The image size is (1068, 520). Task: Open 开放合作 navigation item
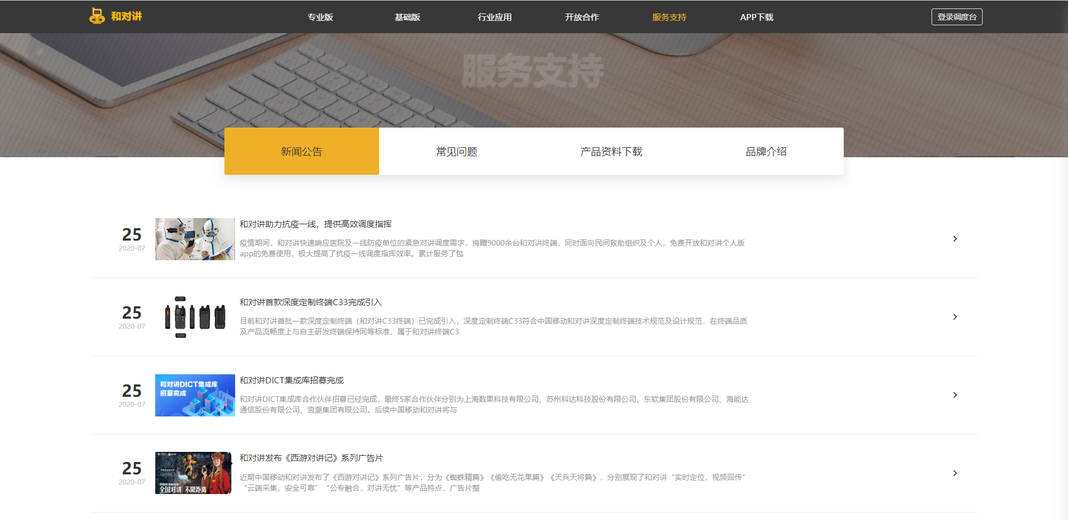tap(581, 17)
